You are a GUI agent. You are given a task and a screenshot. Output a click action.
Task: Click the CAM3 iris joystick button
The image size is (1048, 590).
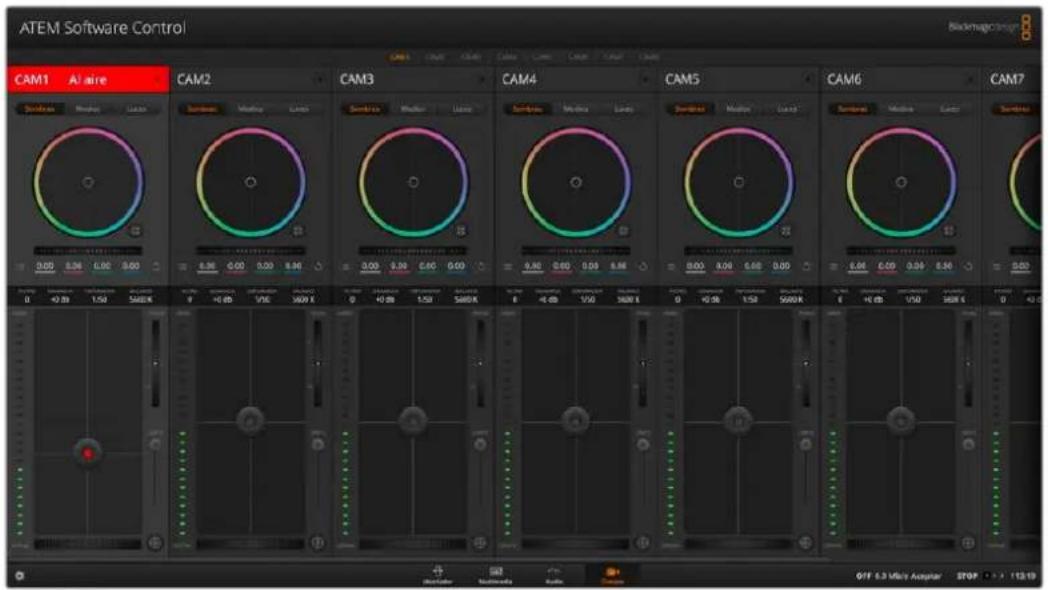[x=413, y=420]
